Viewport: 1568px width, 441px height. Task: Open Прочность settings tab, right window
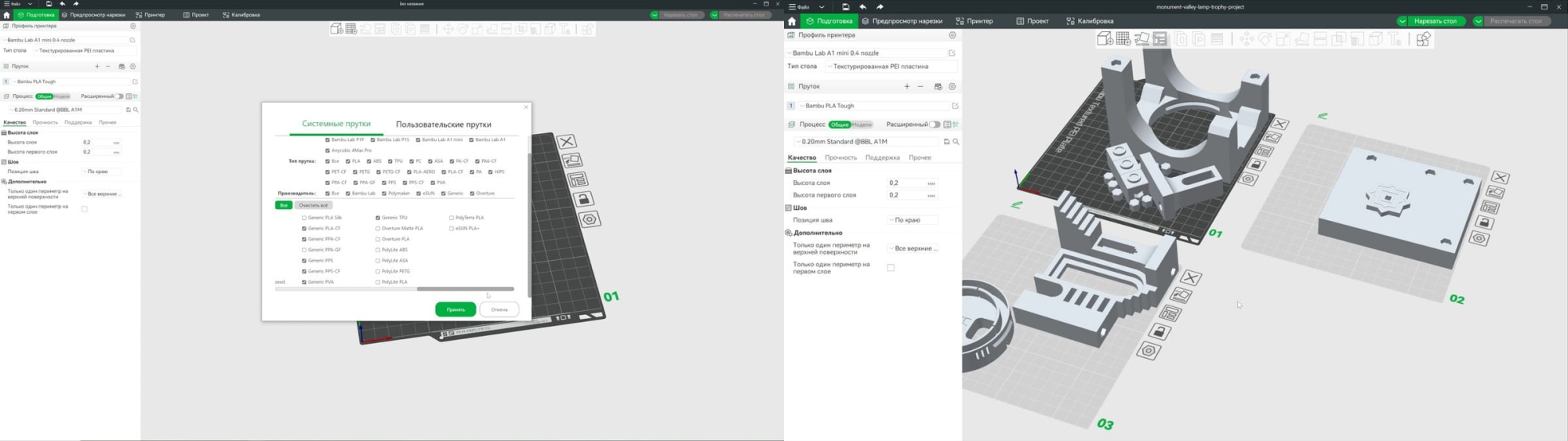[x=840, y=157]
